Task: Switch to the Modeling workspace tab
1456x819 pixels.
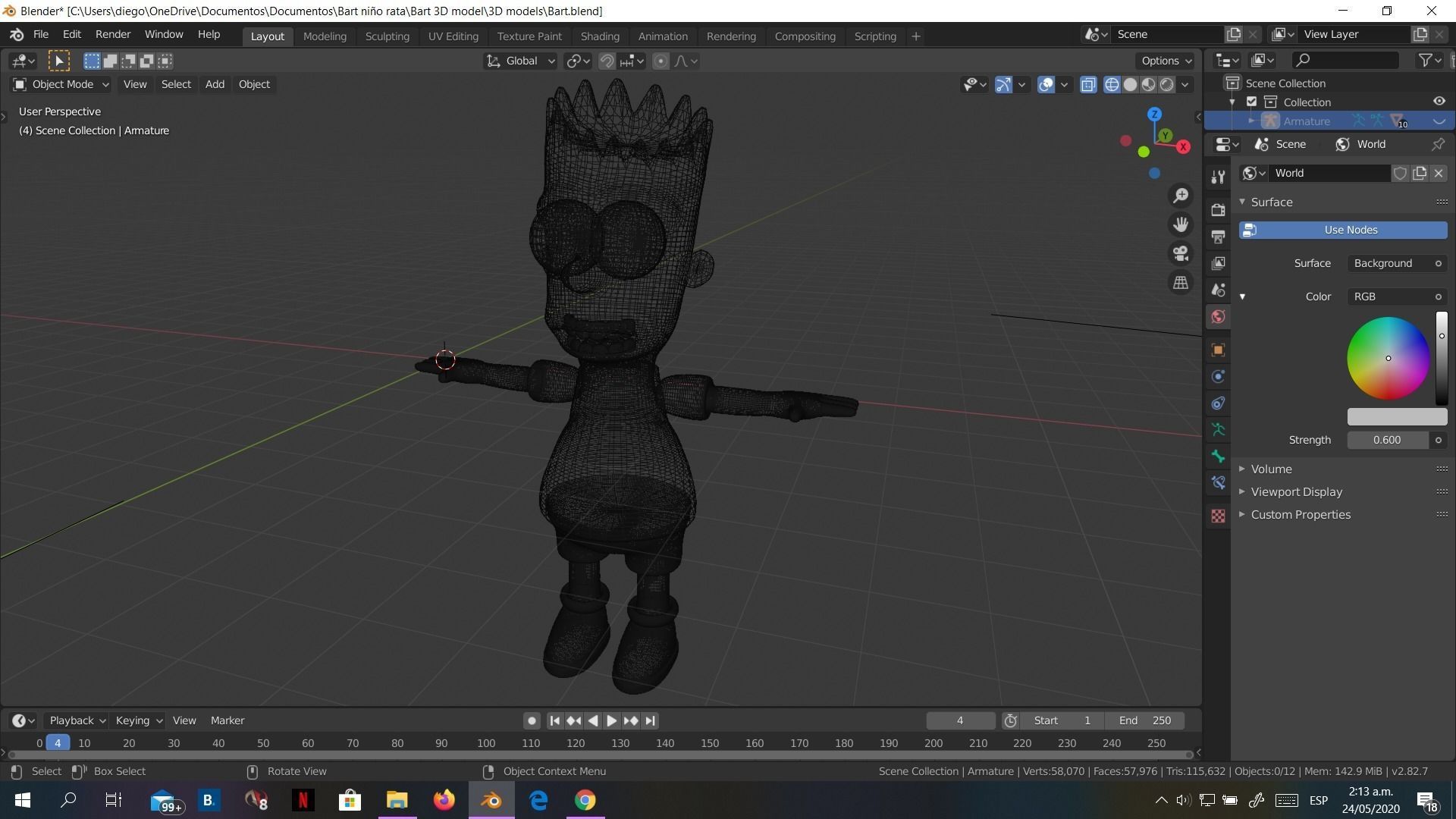Action: coord(325,36)
